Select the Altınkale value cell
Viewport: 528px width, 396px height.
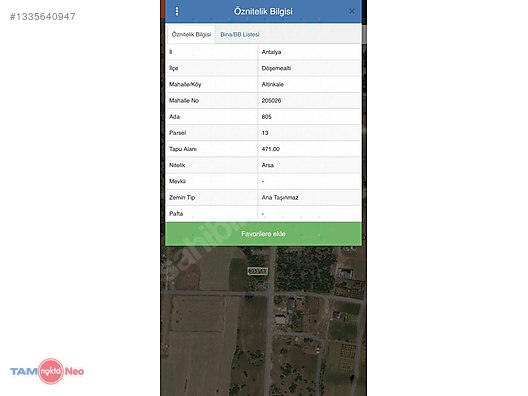click(309, 84)
